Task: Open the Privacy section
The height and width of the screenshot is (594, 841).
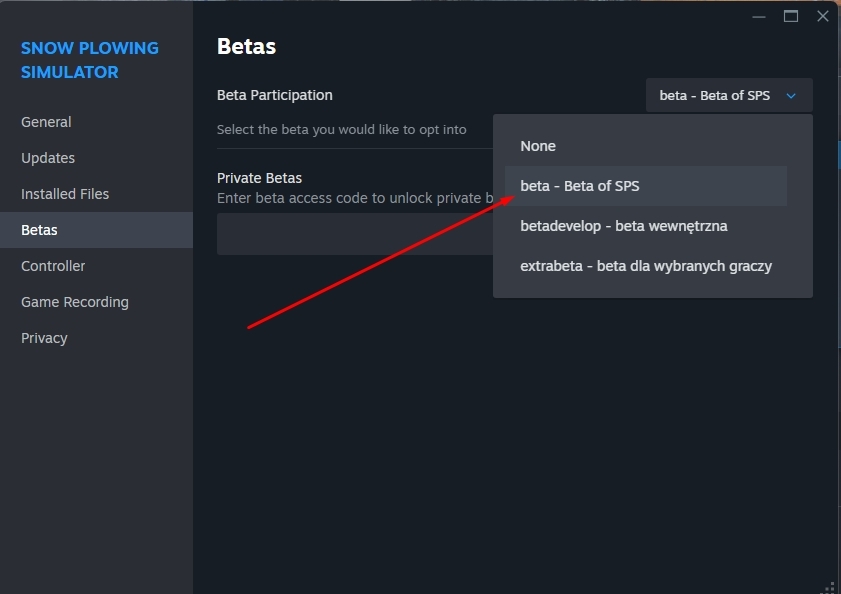Action: click(x=44, y=338)
